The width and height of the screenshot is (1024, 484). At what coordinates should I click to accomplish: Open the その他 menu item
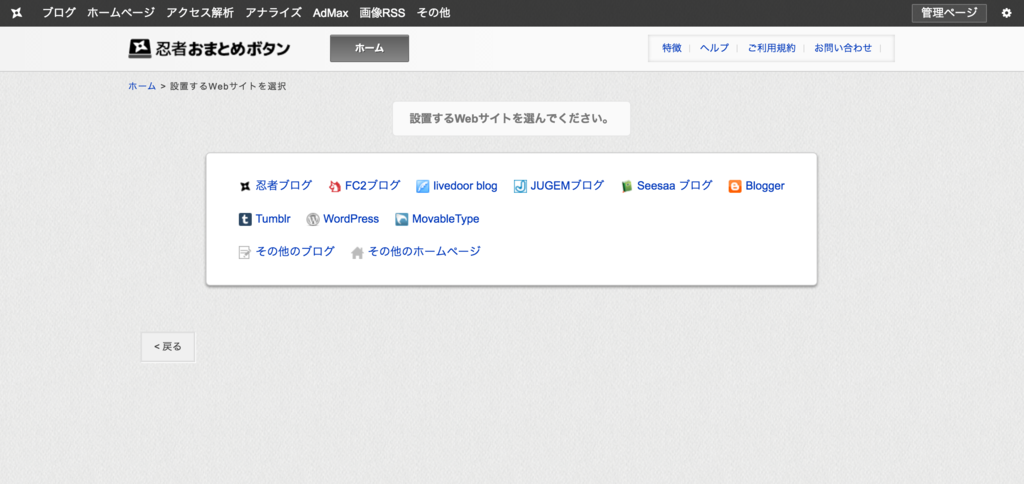433,12
